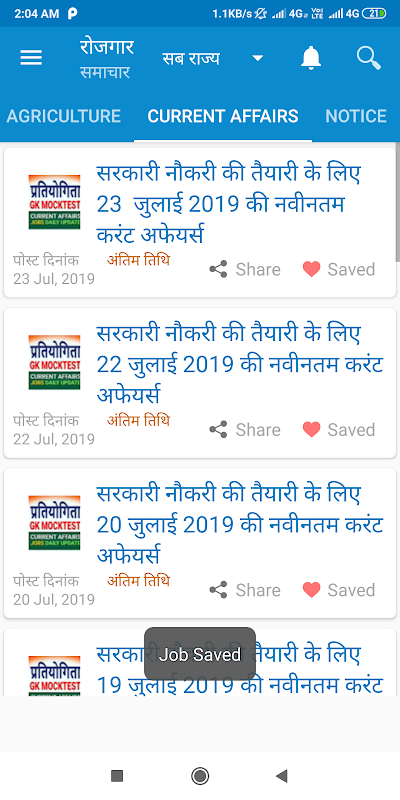Switch to the AGRICULTURE tab
Viewport: 400px width, 800px height.
64,116
